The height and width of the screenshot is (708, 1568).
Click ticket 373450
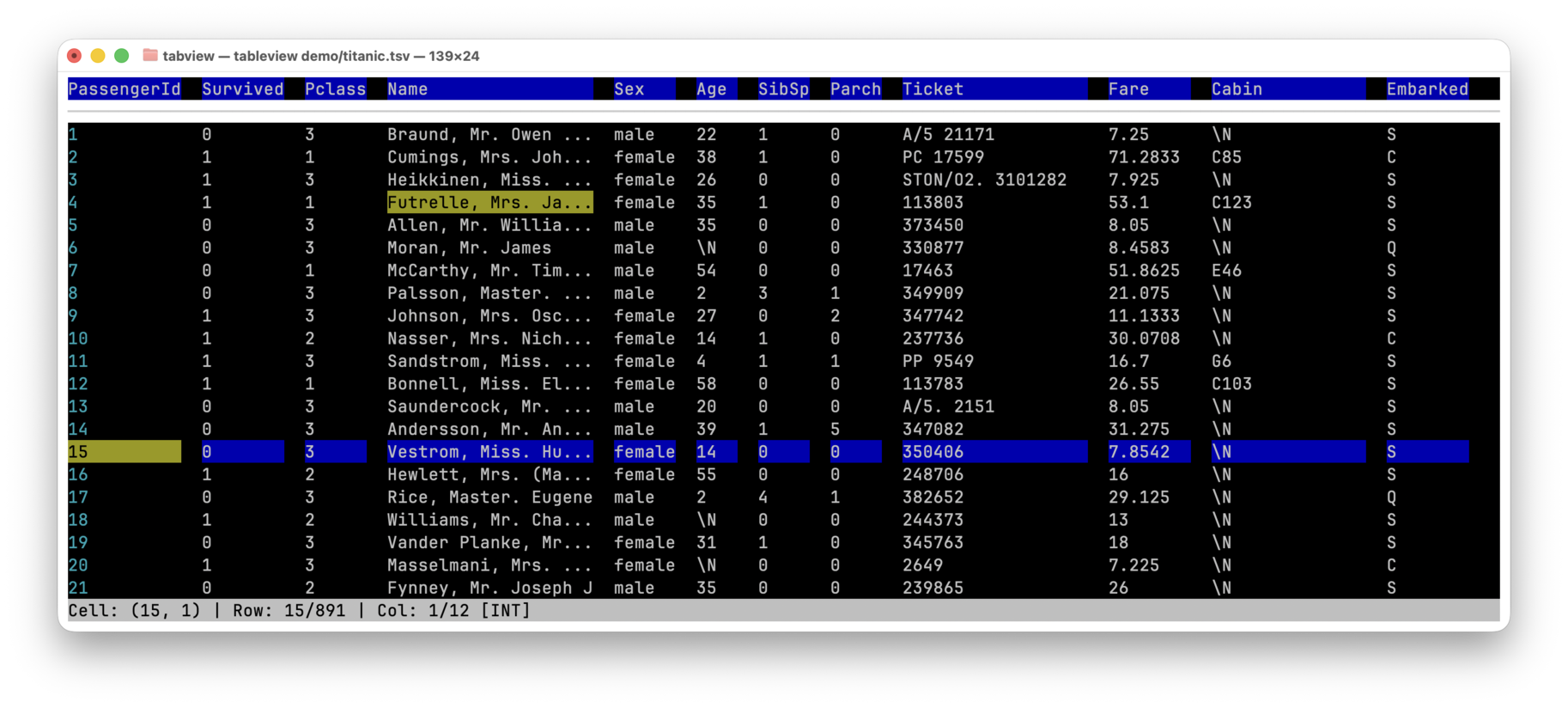click(x=933, y=225)
